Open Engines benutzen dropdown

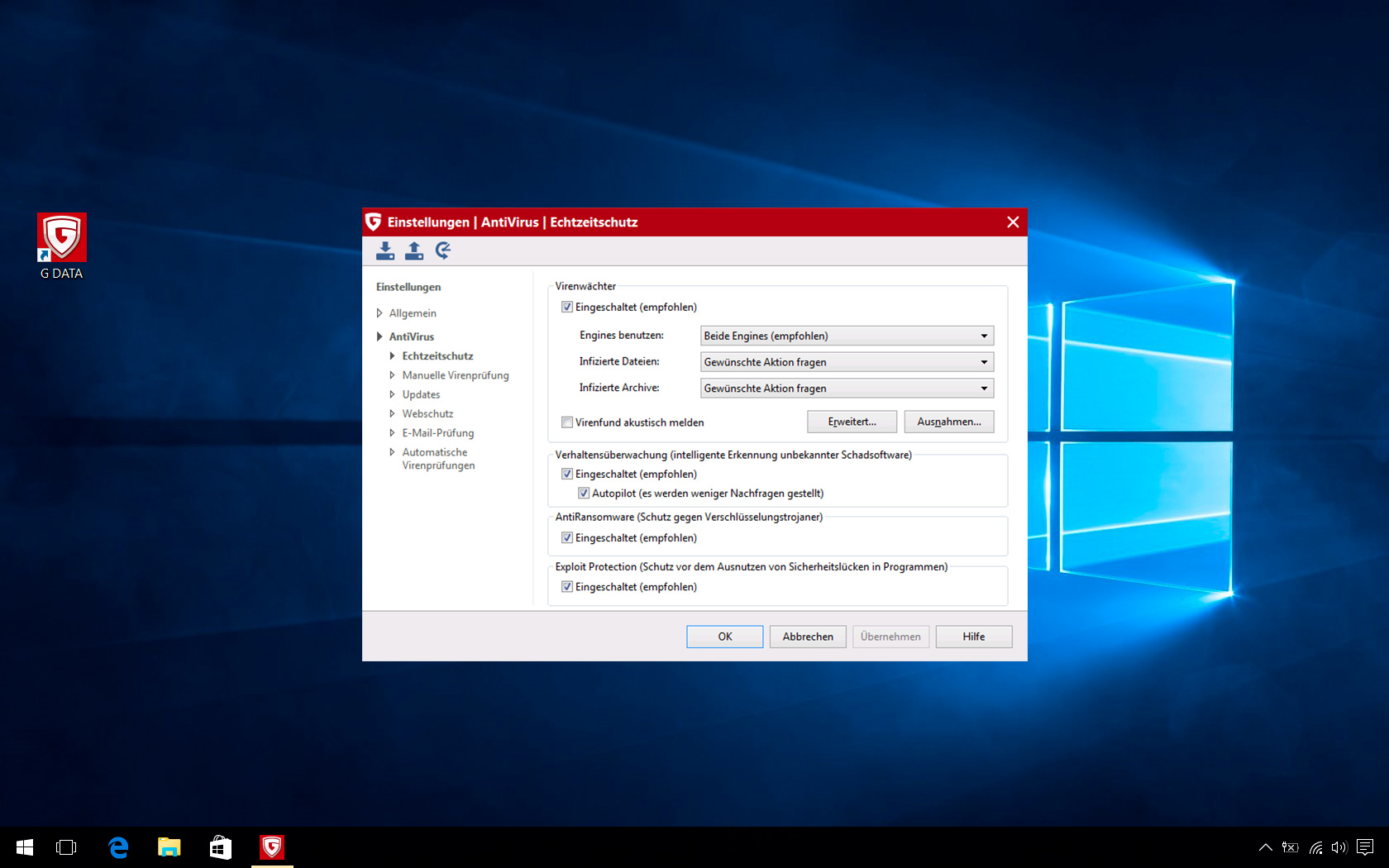[847, 336]
